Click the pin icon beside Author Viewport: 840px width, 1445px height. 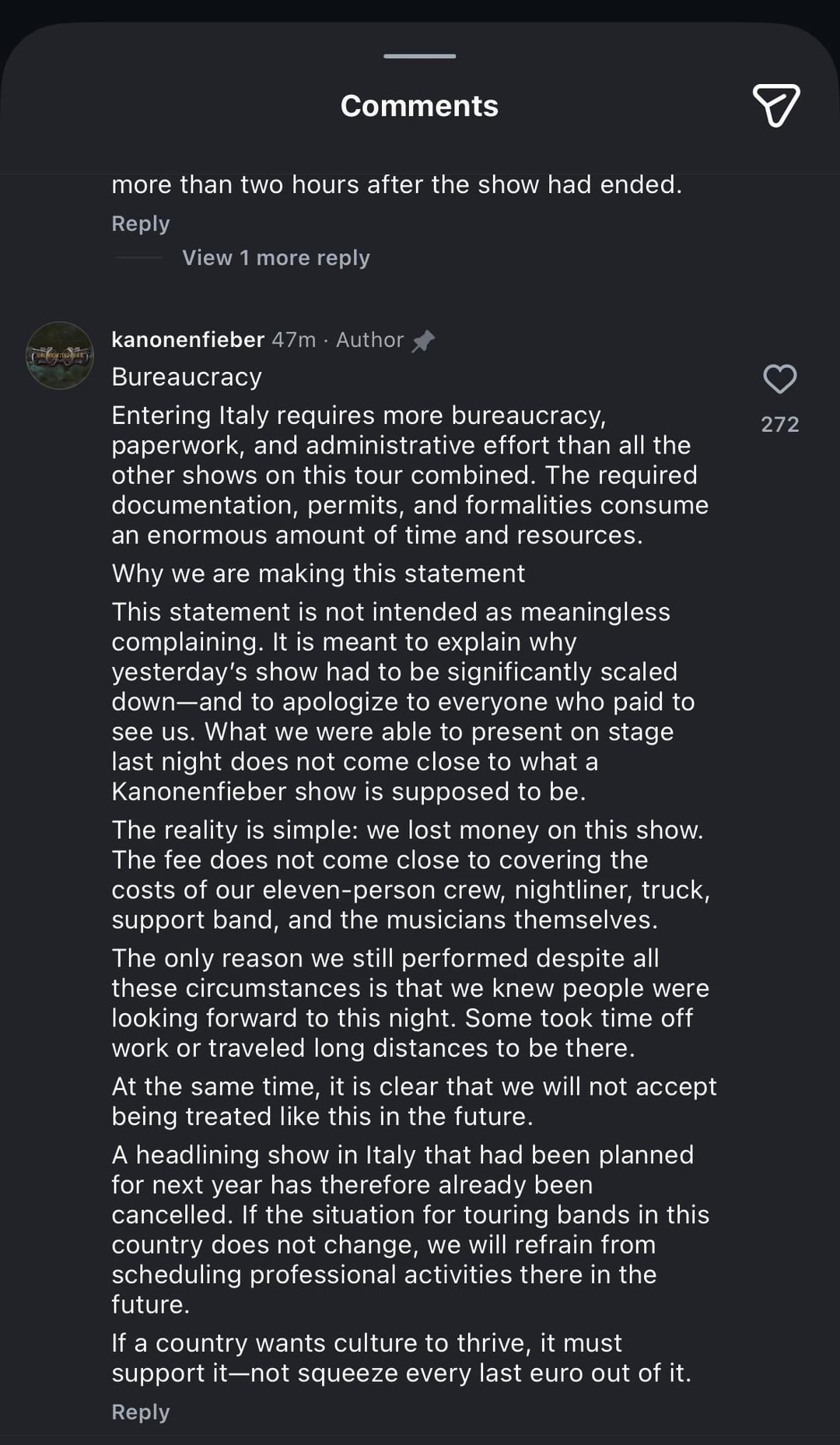pos(423,340)
